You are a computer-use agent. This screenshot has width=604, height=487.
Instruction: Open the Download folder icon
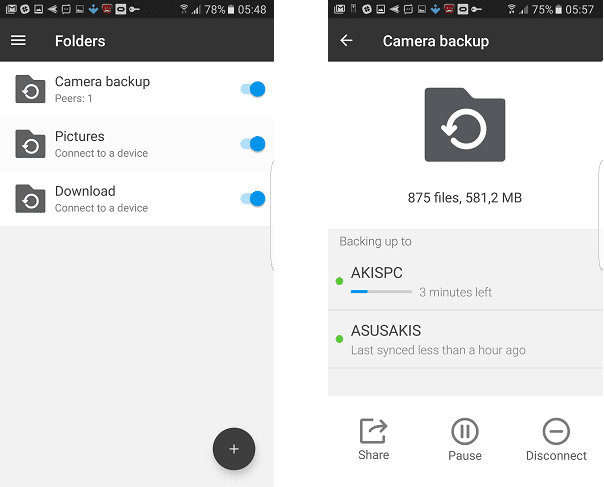[x=30, y=198]
